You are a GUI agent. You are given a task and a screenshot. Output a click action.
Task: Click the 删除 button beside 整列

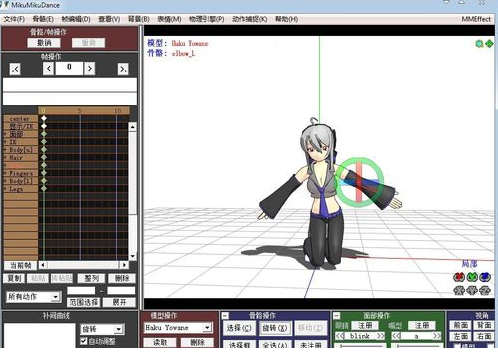coord(122,278)
